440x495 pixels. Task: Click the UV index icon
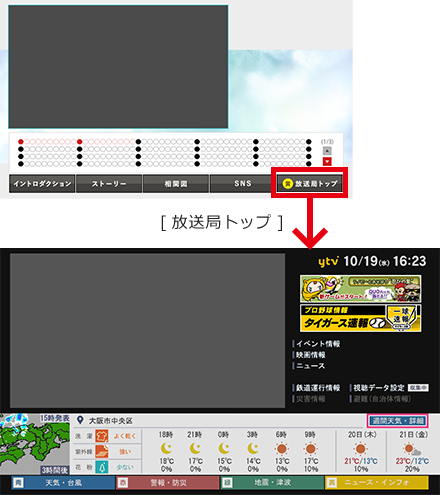(102, 451)
